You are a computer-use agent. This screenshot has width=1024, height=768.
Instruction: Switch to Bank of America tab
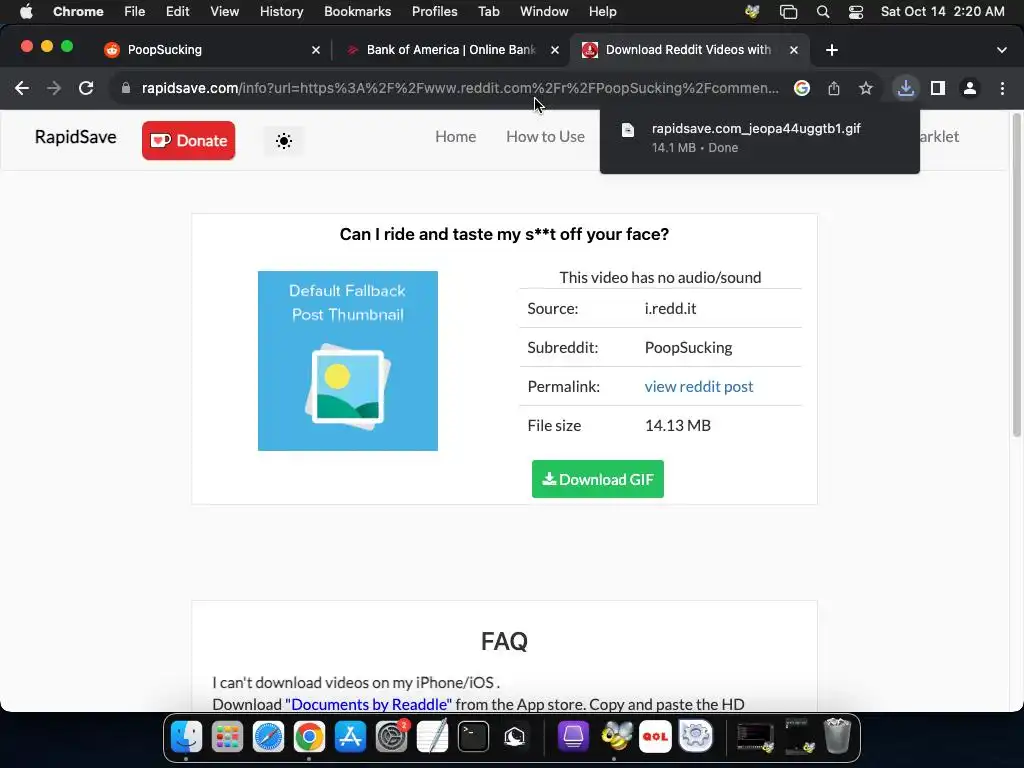(451, 50)
